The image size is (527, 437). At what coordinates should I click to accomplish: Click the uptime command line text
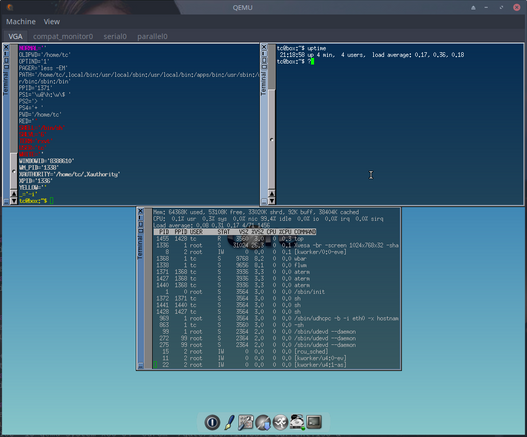pyautogui.click(x=301, y=48)
